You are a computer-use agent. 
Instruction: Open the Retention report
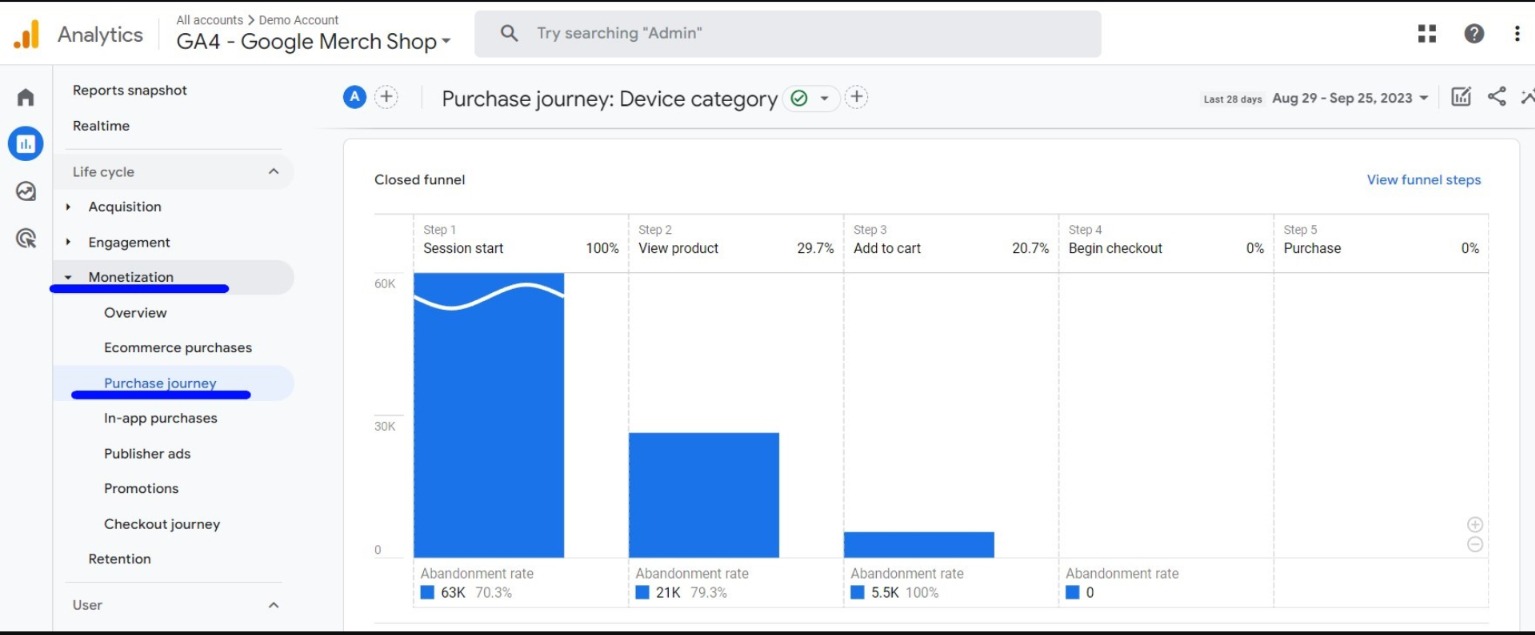[120, 559]
